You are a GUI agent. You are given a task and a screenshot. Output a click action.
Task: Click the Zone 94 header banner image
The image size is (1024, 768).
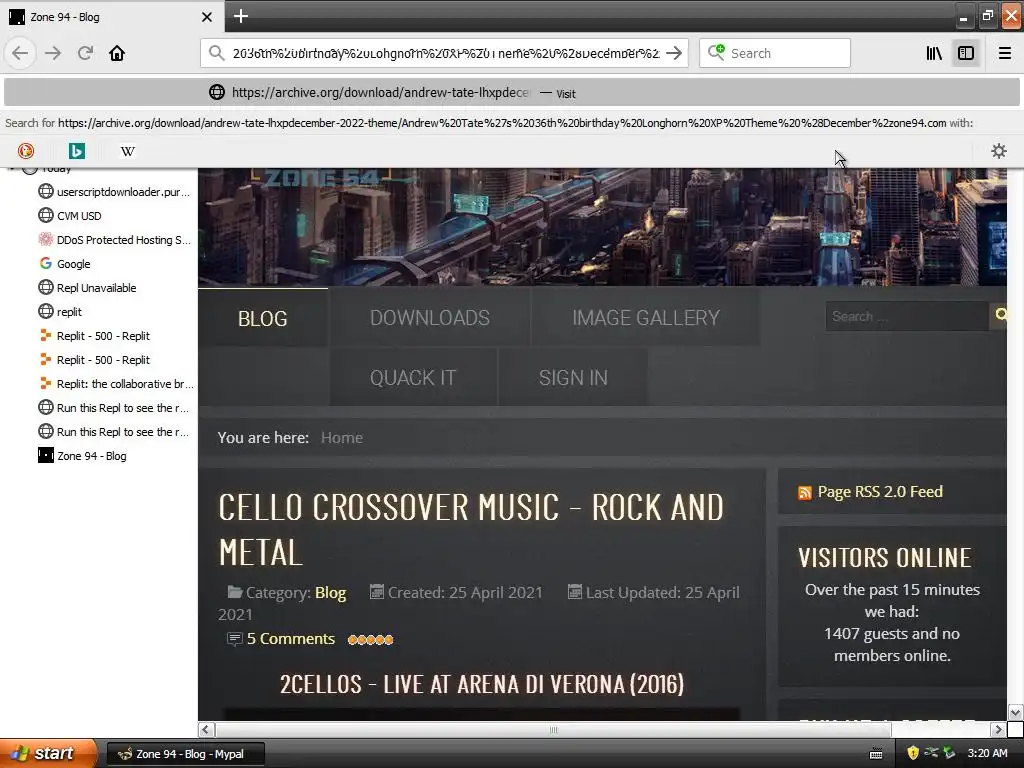602,227
